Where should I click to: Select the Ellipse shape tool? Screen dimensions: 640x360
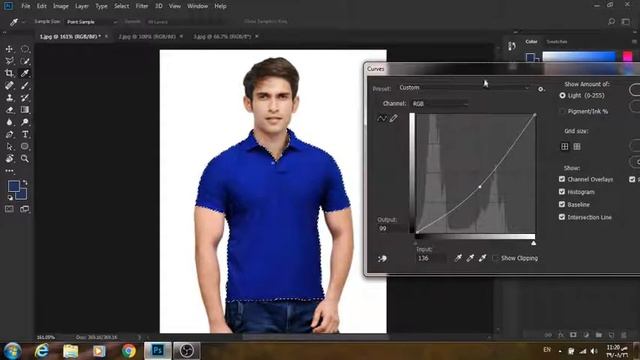[25, 147]
